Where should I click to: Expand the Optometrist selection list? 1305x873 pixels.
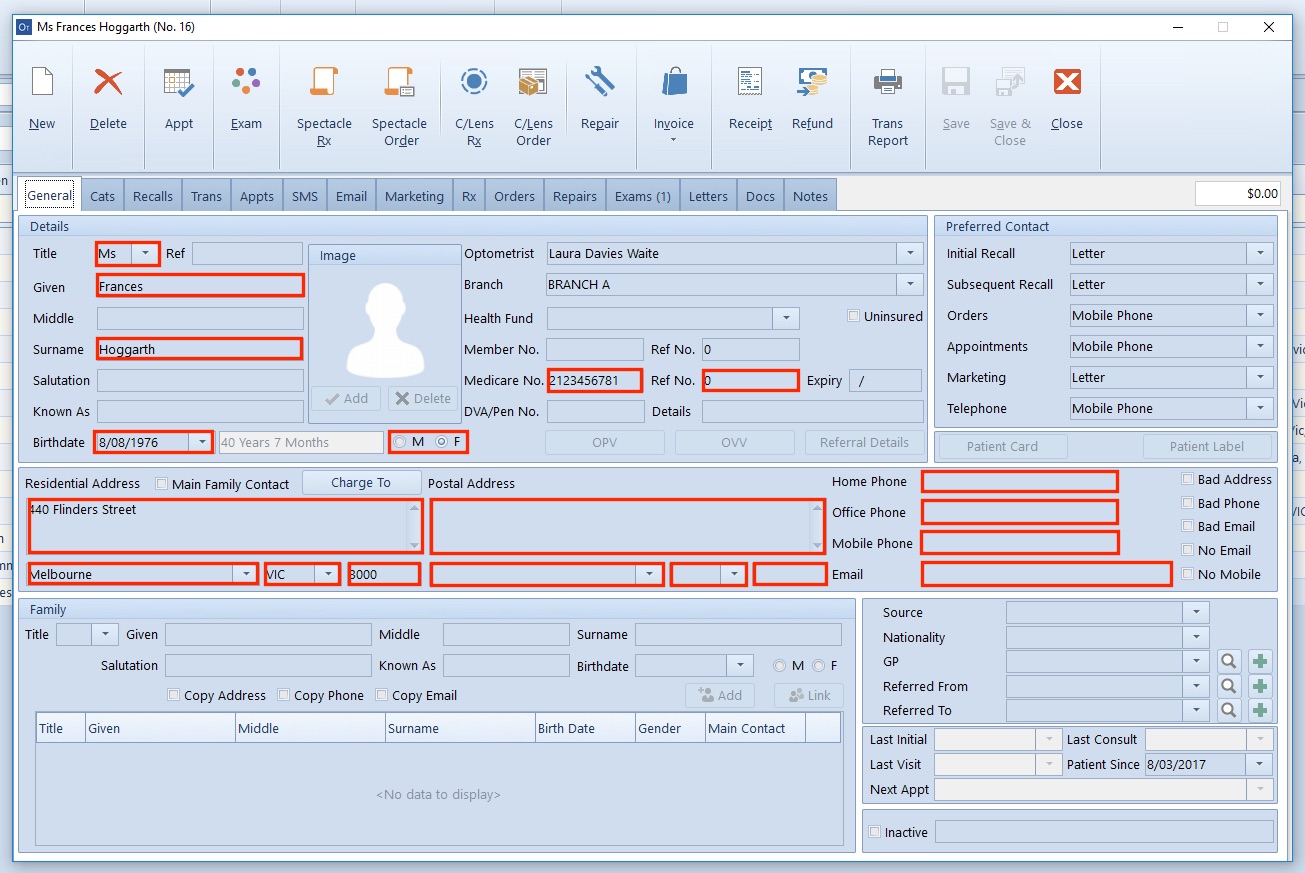click(909, 253)
